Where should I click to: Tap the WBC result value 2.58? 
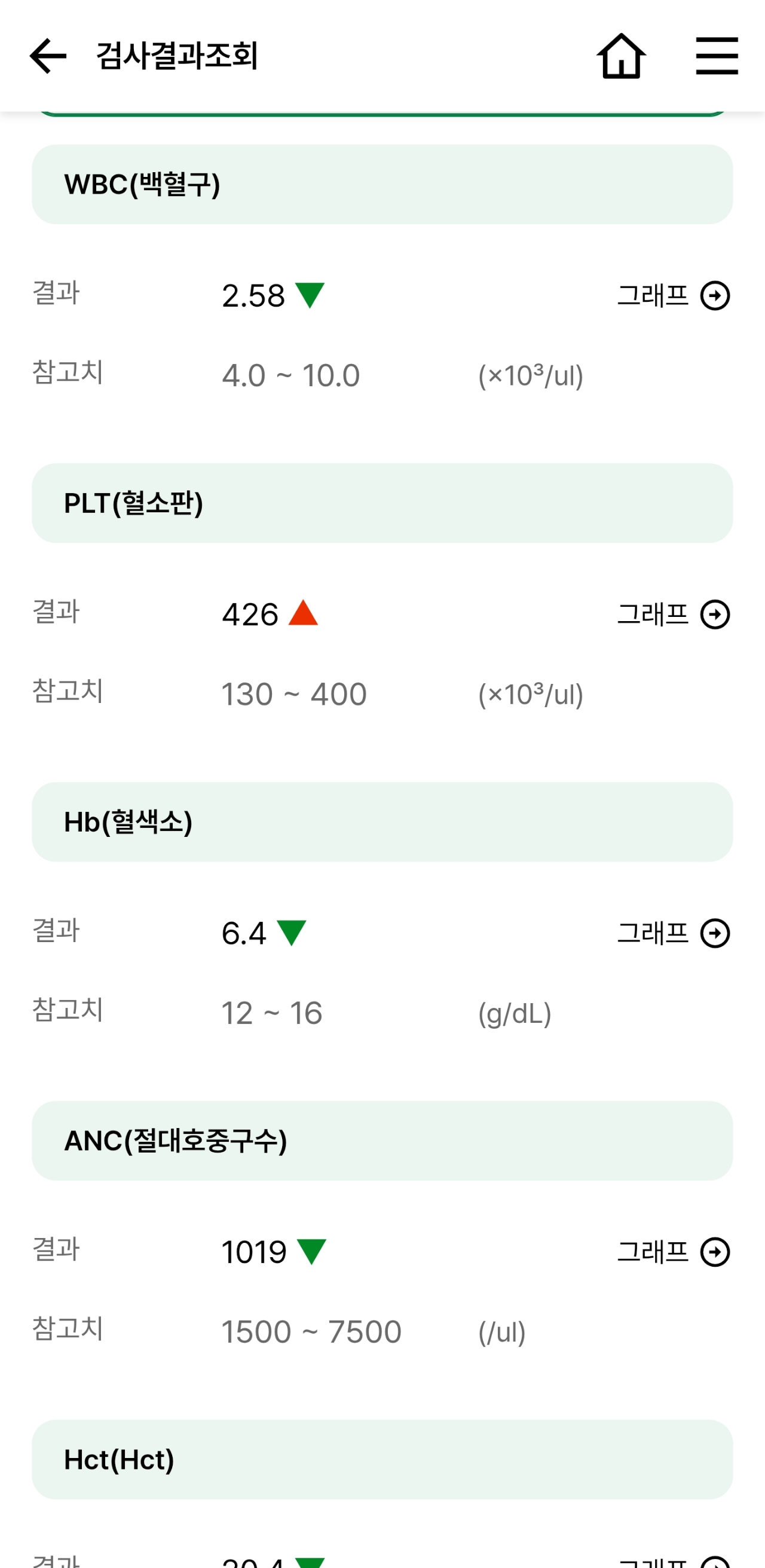253,296
